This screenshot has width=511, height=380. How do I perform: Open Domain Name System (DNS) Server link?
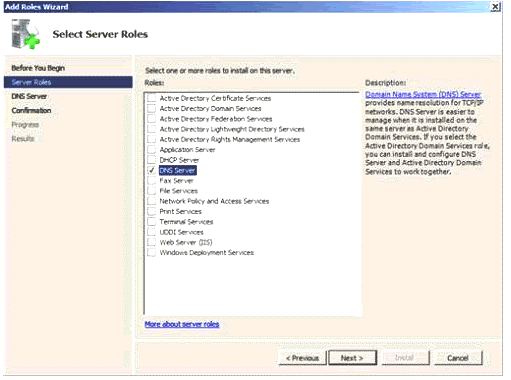click(x=423, y=94)
